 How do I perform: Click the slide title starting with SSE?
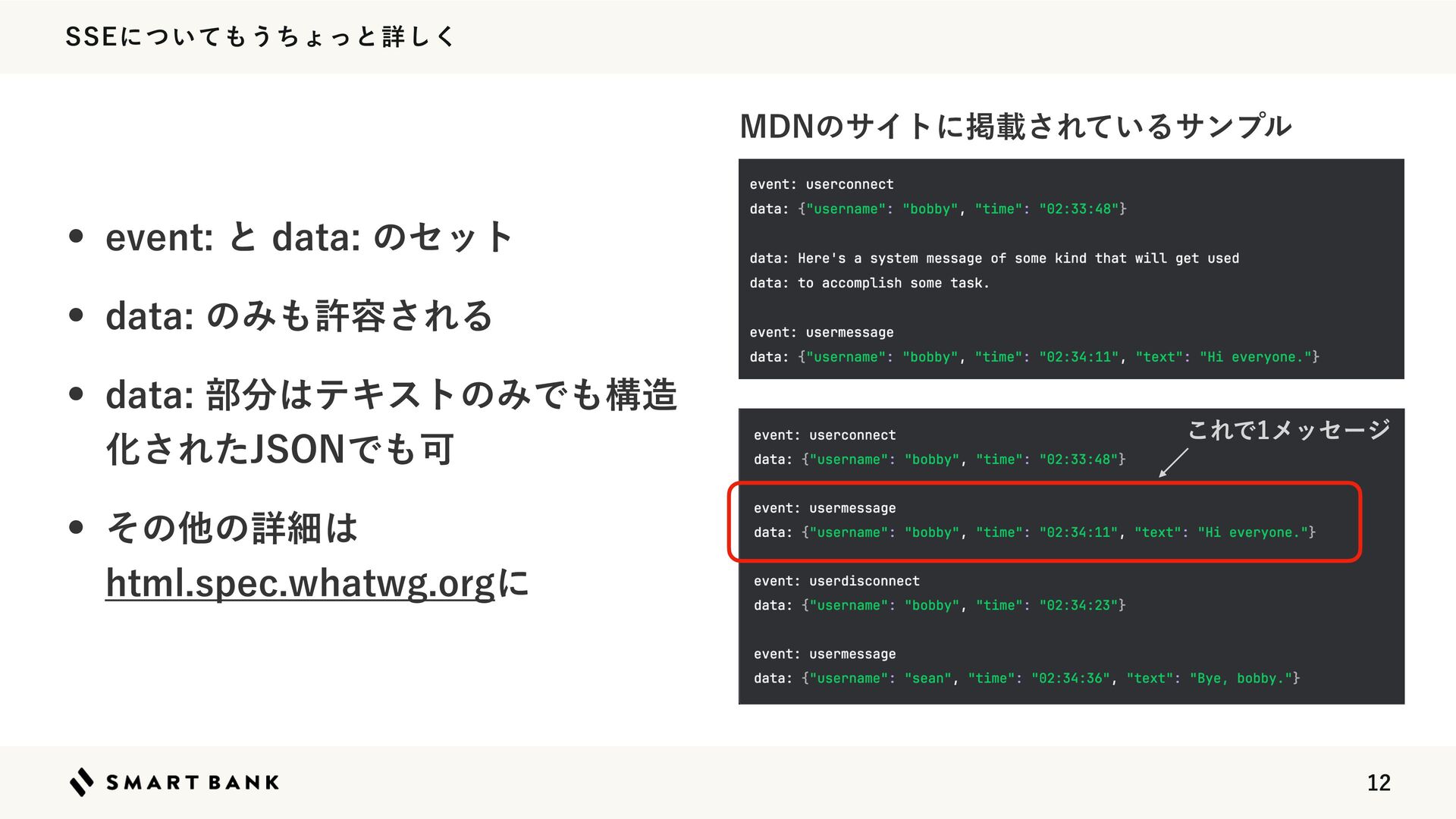pos(260,36)
